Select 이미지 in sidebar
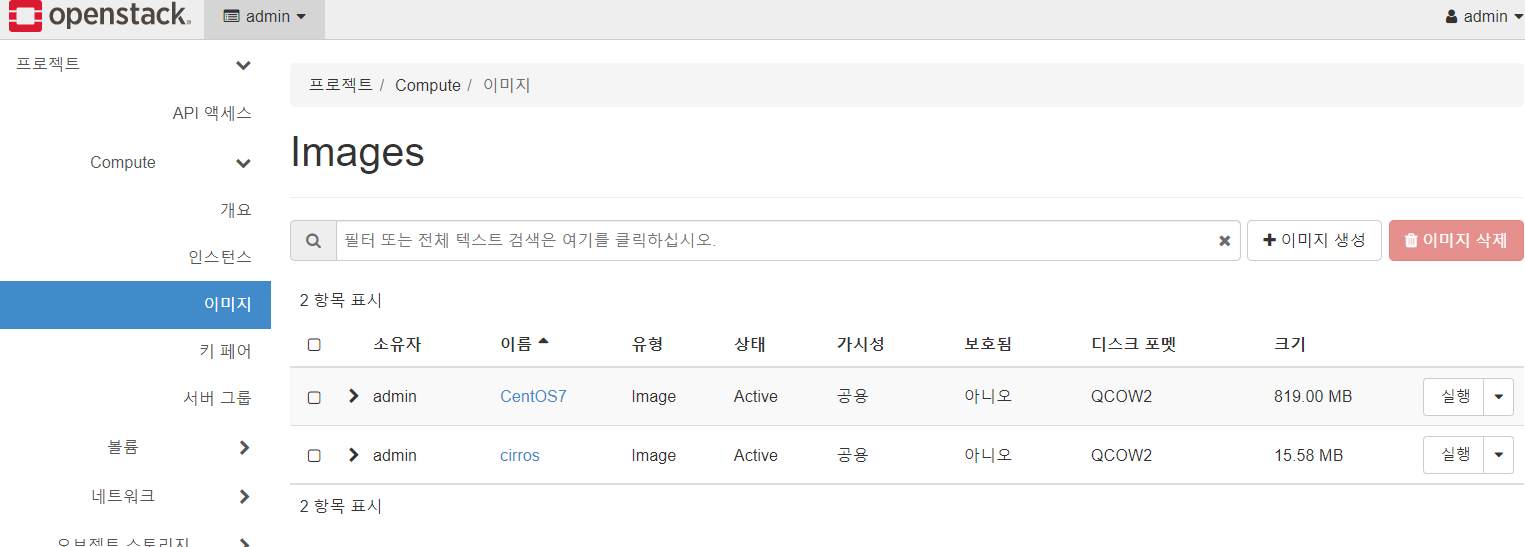Image resolution: width=1525 pixels, height=547 pixels. 135,305
